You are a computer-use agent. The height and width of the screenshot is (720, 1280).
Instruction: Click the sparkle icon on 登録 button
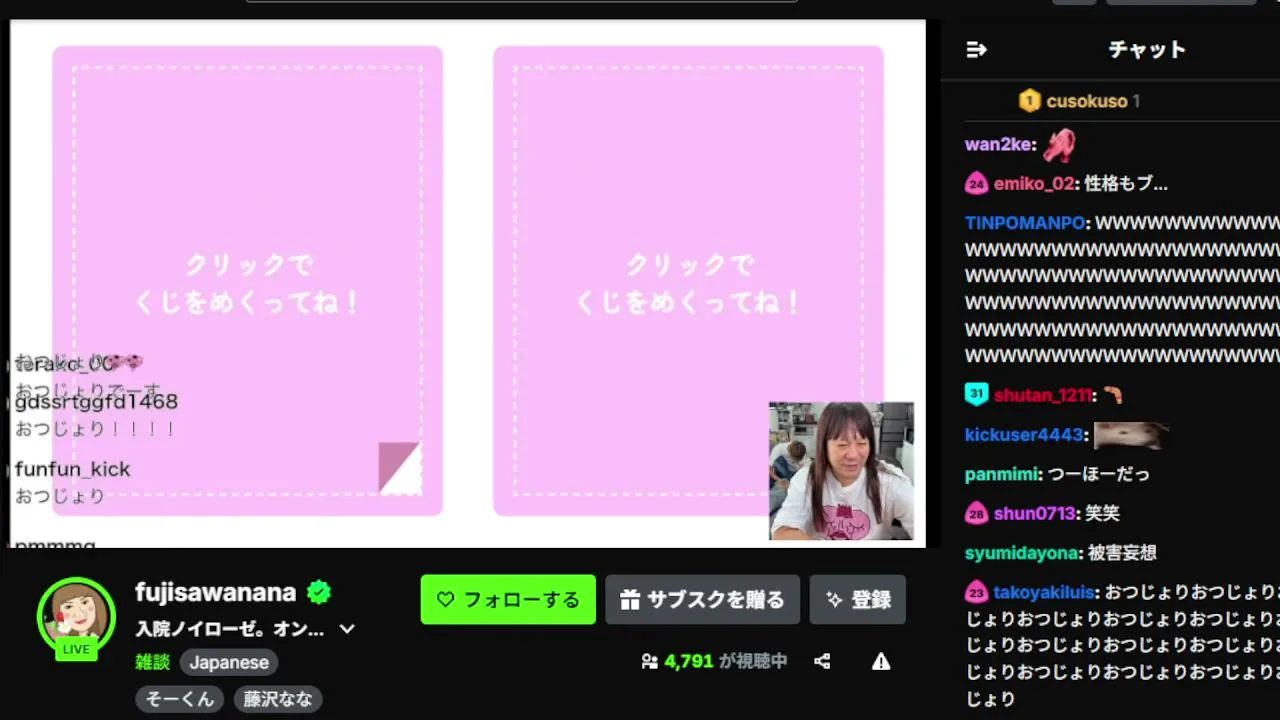(834, 600)
